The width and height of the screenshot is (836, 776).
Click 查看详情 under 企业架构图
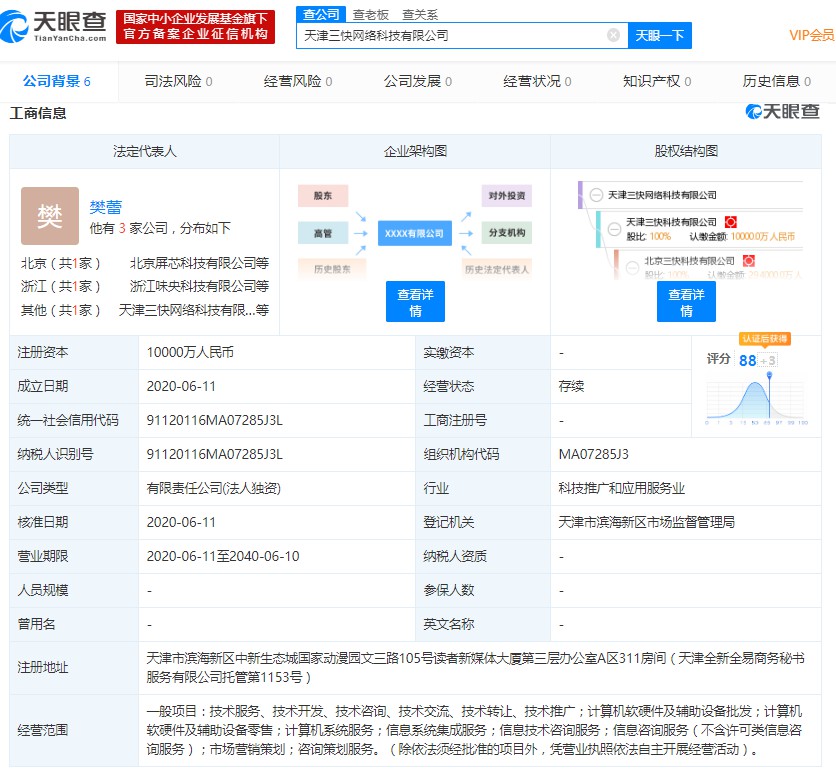pos(415,302)
